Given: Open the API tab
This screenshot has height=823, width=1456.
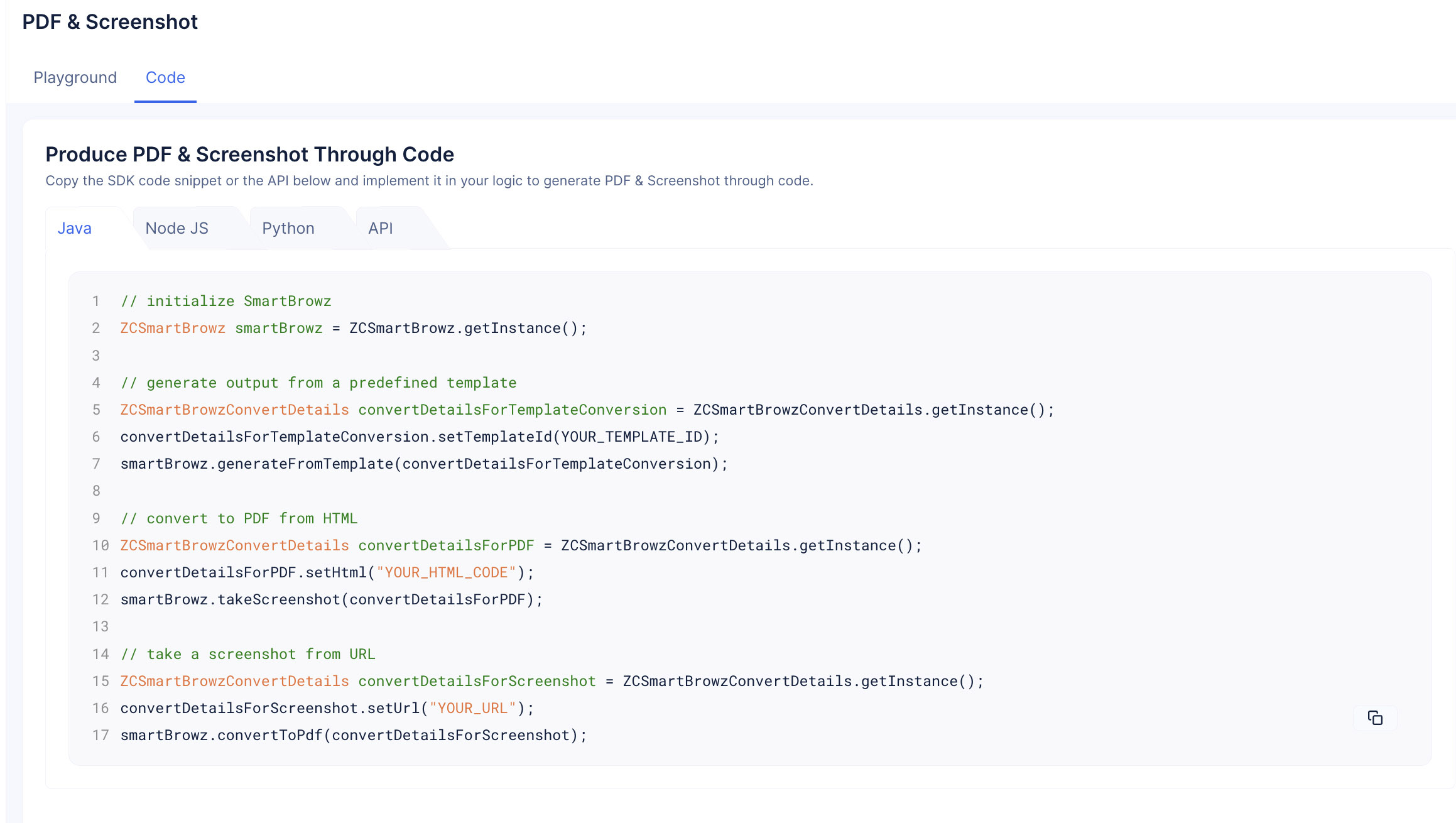Looking at the screenshot, I should point(381,228).
